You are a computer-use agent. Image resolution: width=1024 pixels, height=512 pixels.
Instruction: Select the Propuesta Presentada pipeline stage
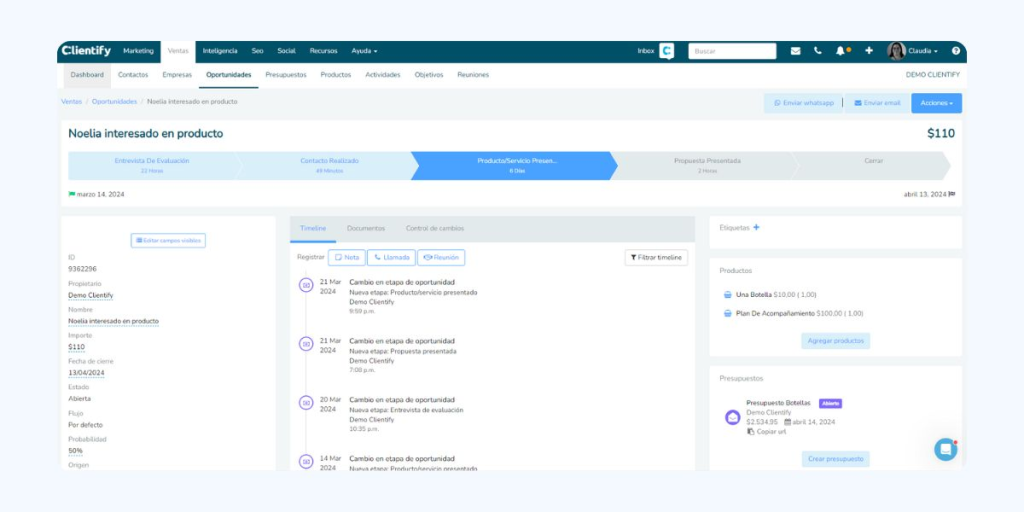point(706,165)
